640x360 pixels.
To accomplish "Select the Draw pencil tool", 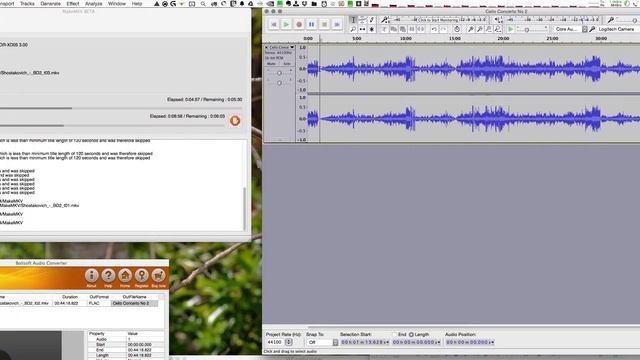I will tap(371, 20).
